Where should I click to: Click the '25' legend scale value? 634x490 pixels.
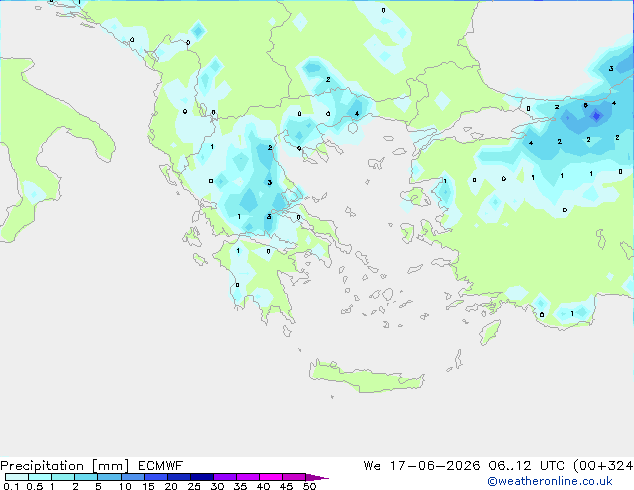[x=194, y=486]
